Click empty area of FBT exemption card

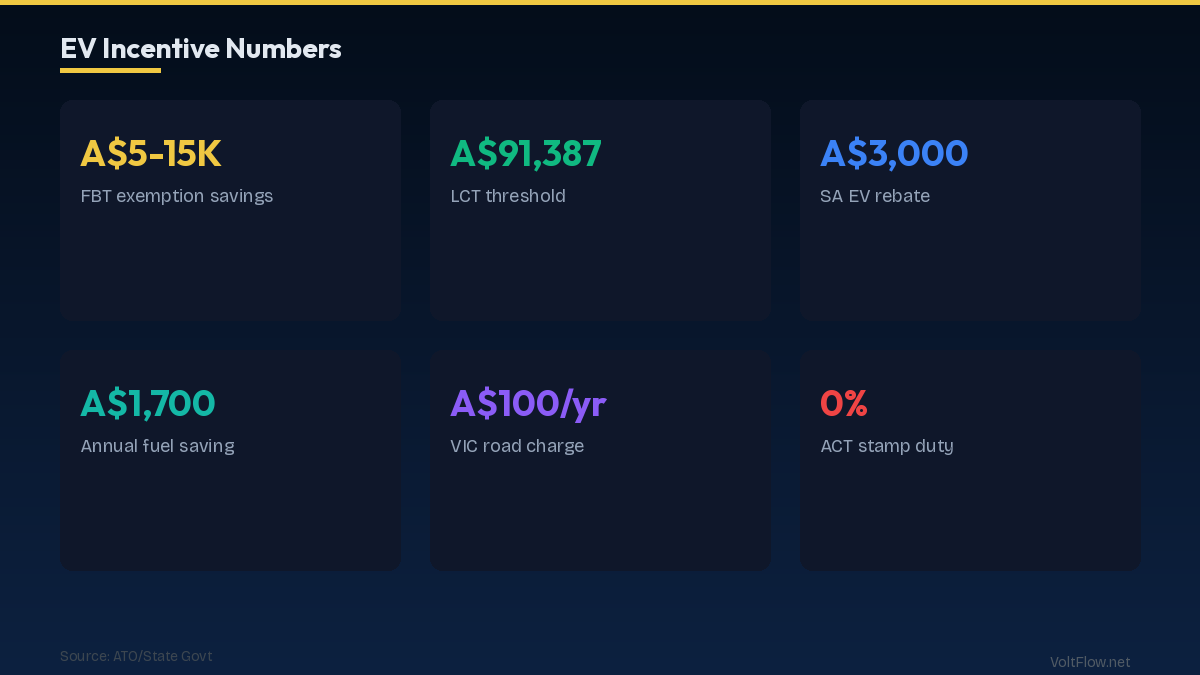click(x=230, y=265)
